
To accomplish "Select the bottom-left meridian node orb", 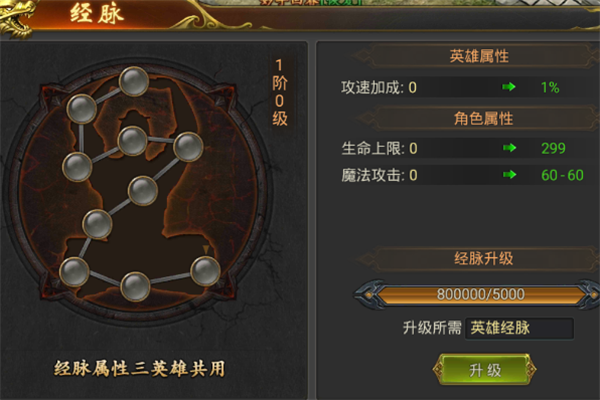I will (x=74, y=272).
